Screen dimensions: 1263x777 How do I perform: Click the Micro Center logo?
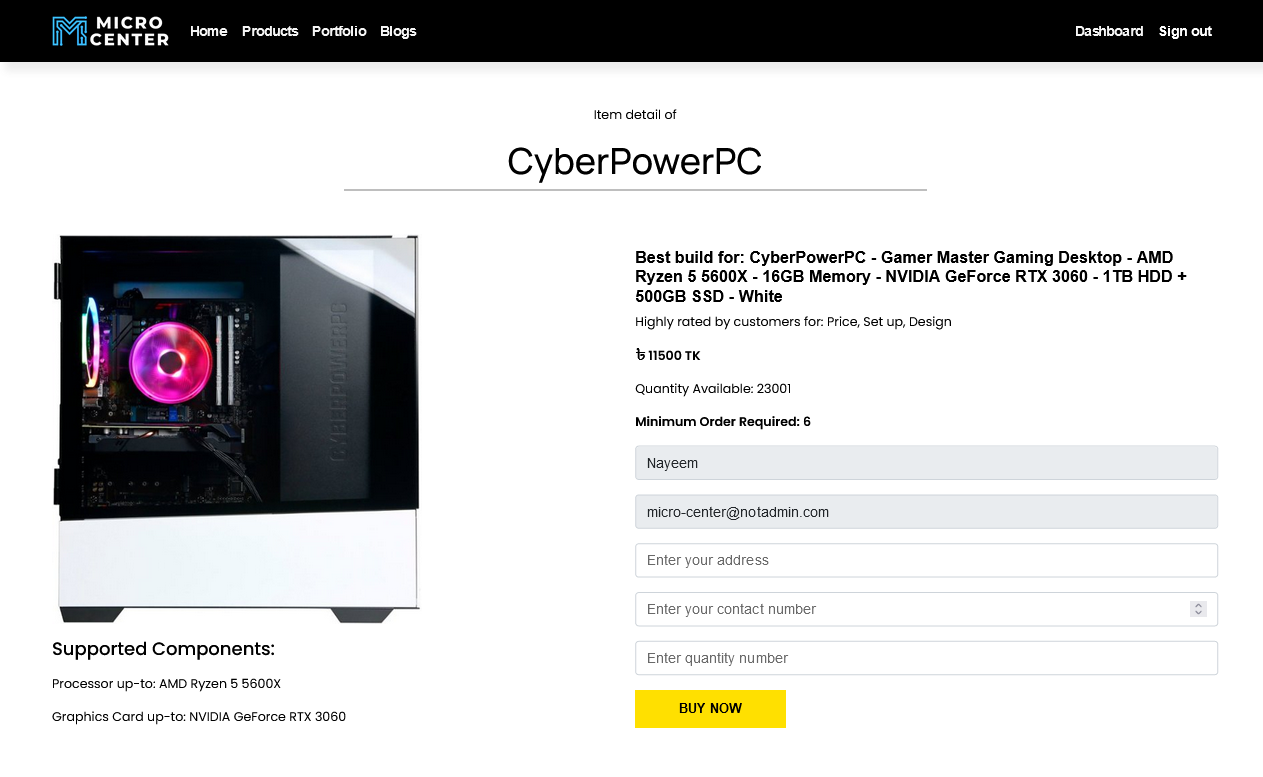pyautogui.click(x=110, y=31)
